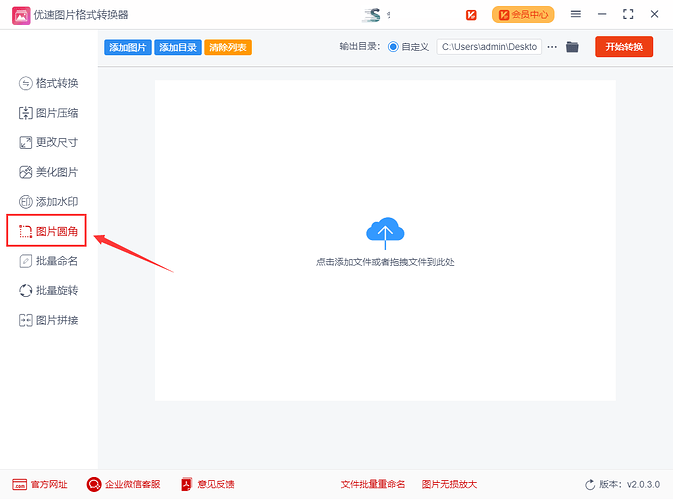Screen dimensions: 673x500
Task: Click the 官方网址 website icon
Action: [20, 485]
